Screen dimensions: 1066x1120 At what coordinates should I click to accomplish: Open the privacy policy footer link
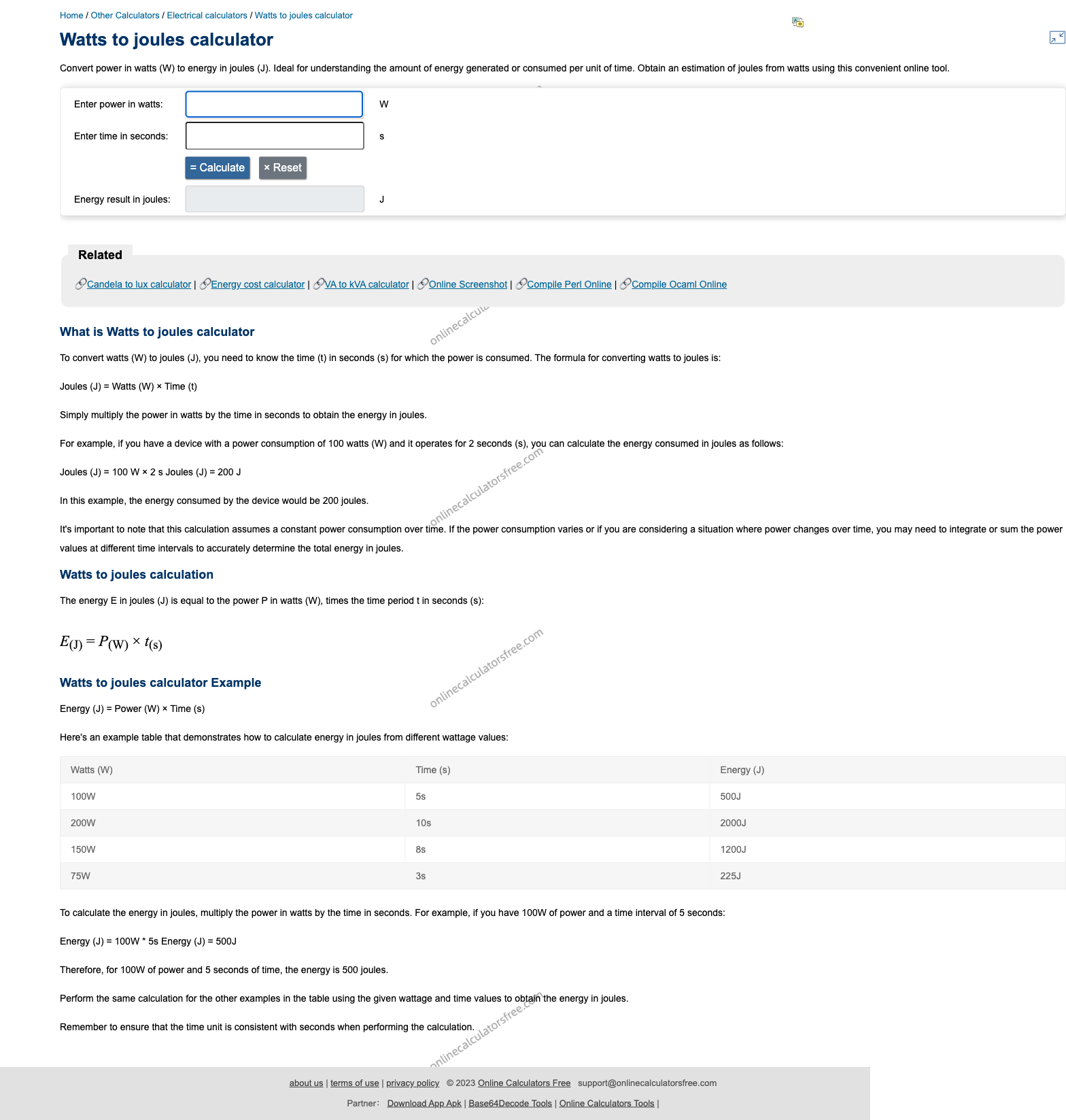pyautogui.click(x=413, y=1083)
